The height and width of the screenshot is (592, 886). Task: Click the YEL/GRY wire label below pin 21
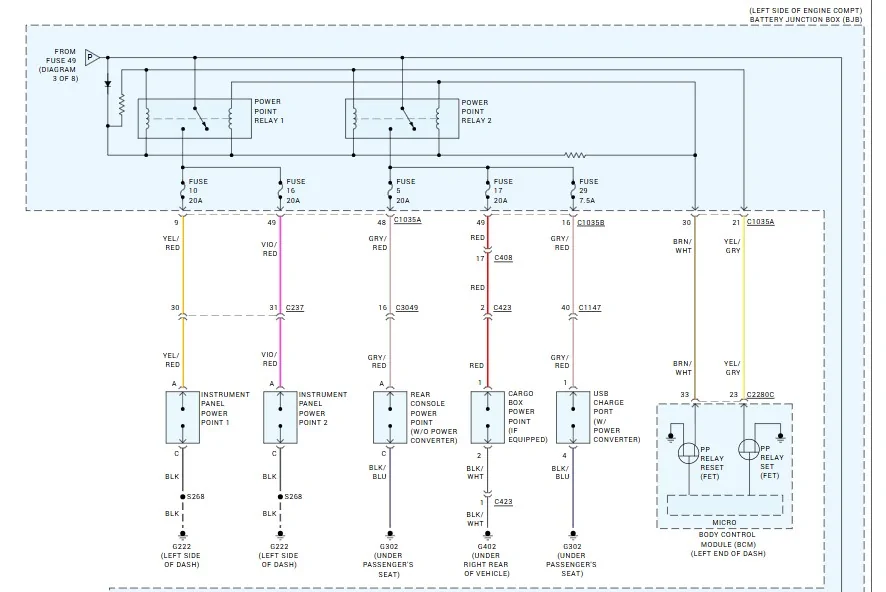[732, 246]
